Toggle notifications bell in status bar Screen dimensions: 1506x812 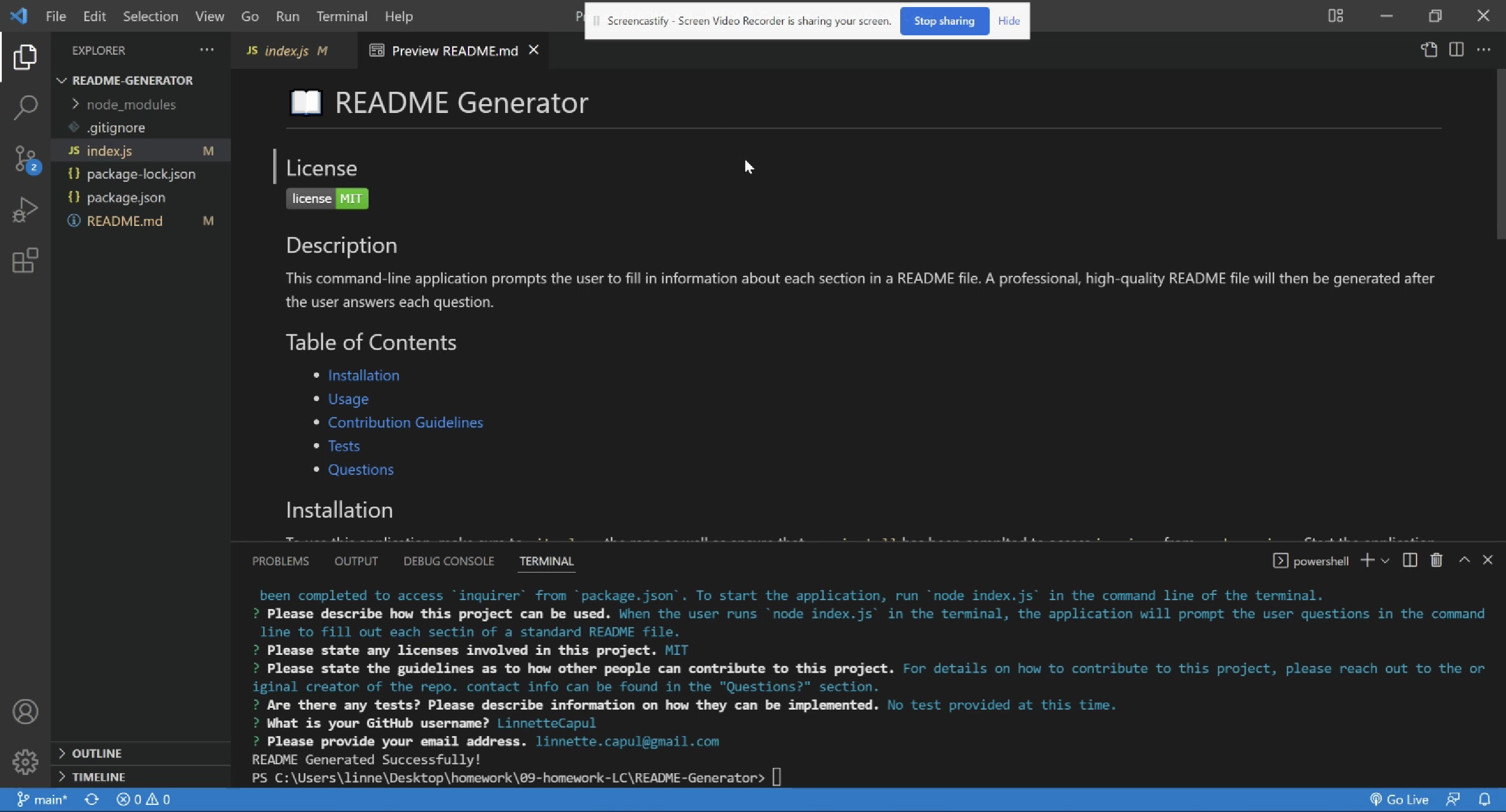[1484, 799]
